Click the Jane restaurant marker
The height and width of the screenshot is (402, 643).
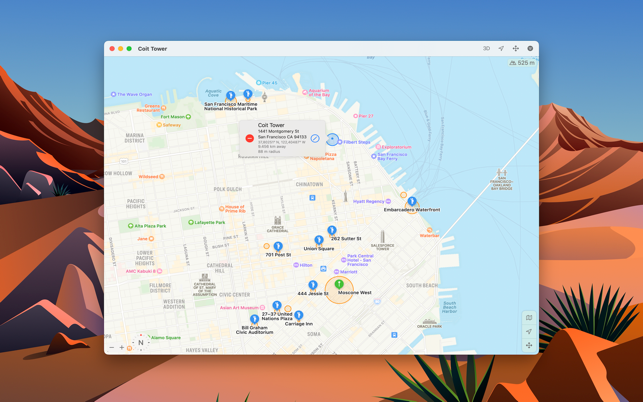[x=151, y=238]
